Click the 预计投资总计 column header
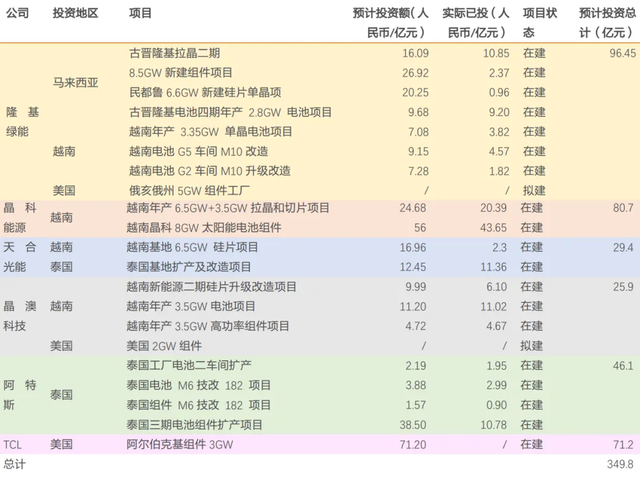This screenshot has width=640, height=483. [607, 22]
